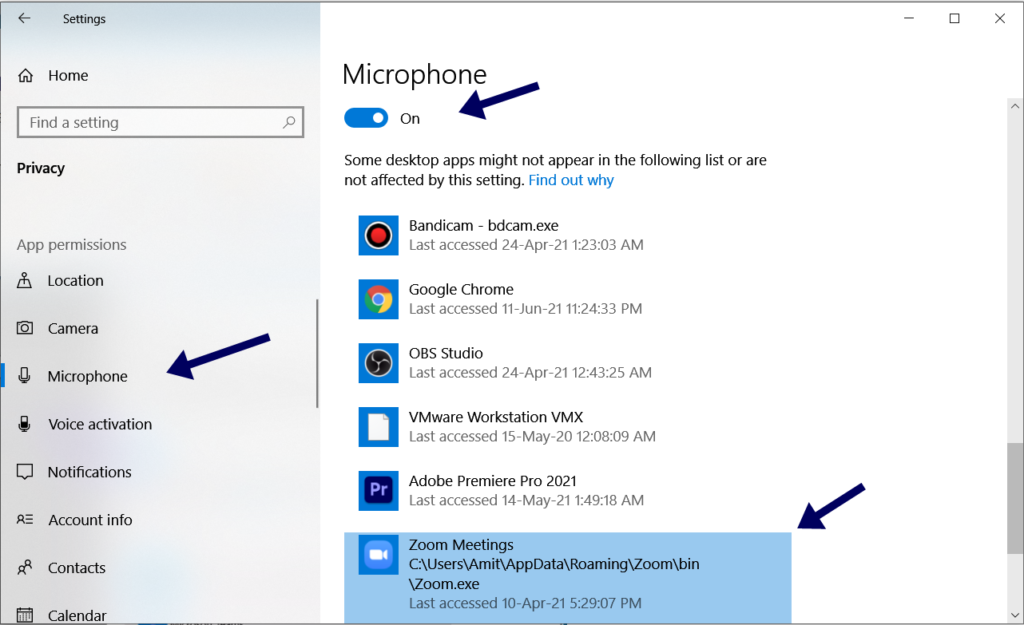This screenshot has height=625, width=1024.
Task: Select the Camera icon in the sidebar
Action: pos(25,328)
